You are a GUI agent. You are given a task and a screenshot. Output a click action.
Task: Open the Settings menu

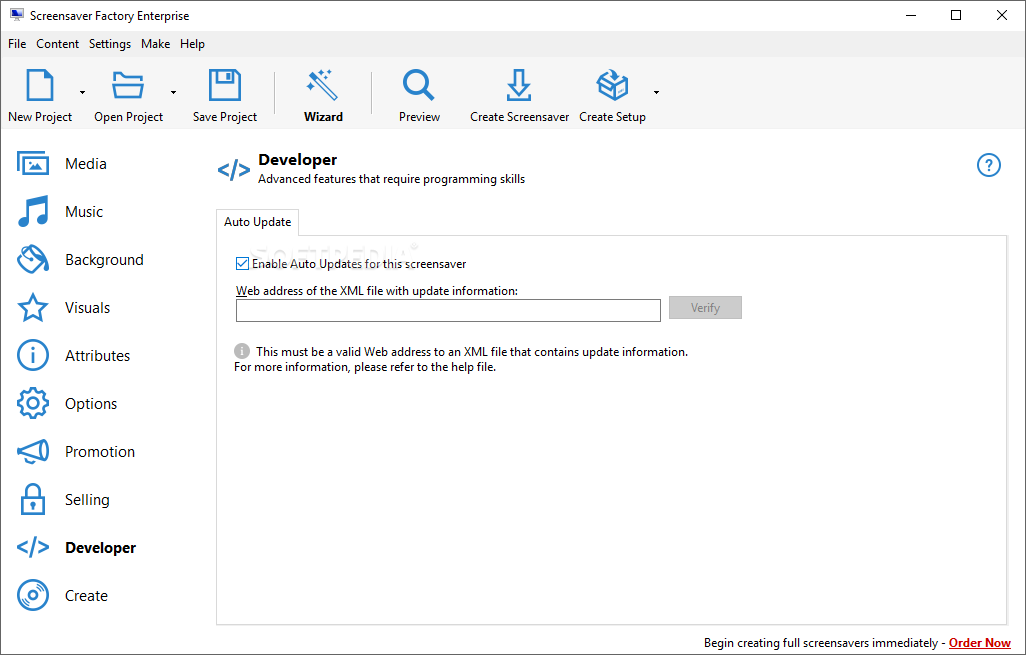pos(110,44)
